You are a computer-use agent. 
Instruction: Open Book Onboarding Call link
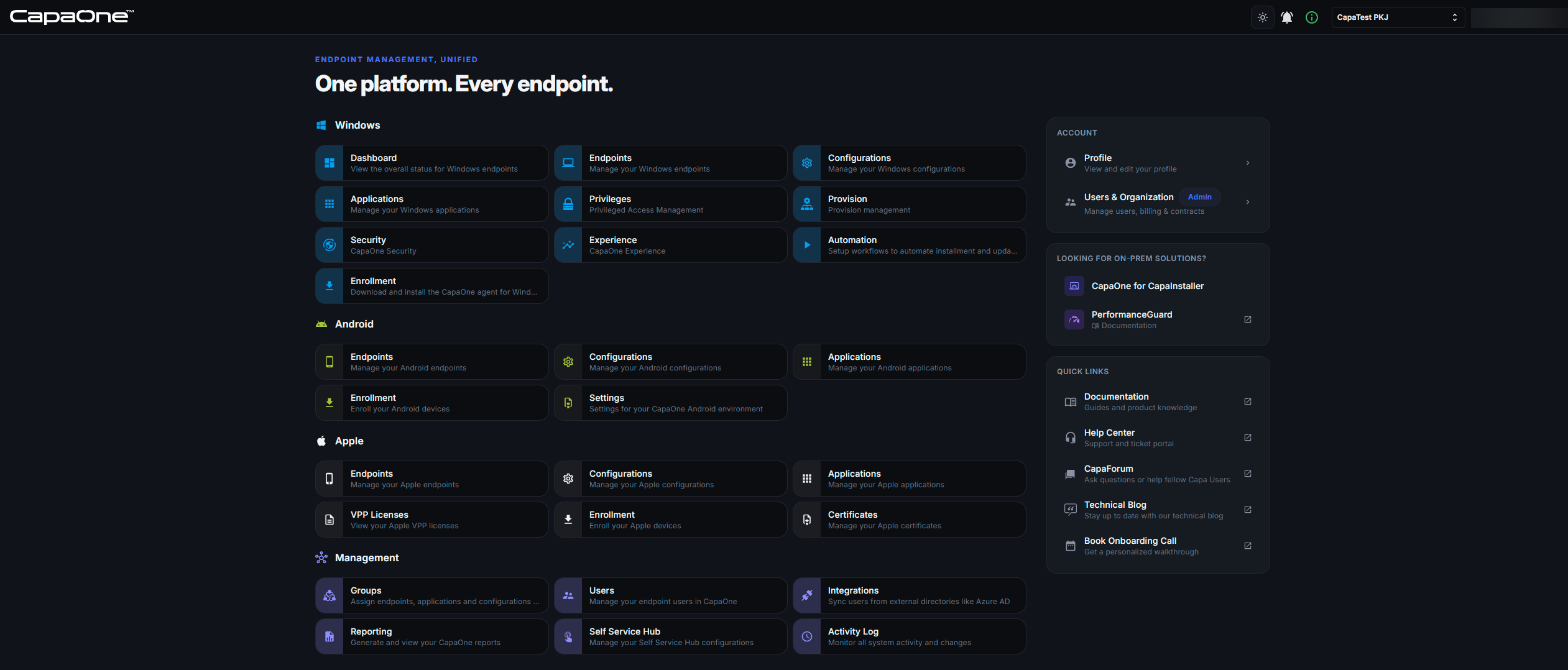click(x=1158, y=546)
